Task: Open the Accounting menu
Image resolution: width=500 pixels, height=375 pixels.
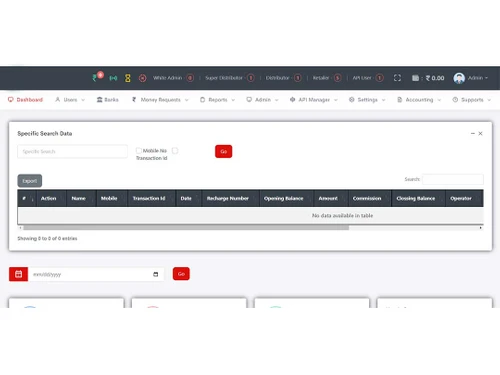Action: tap(419, 100)
